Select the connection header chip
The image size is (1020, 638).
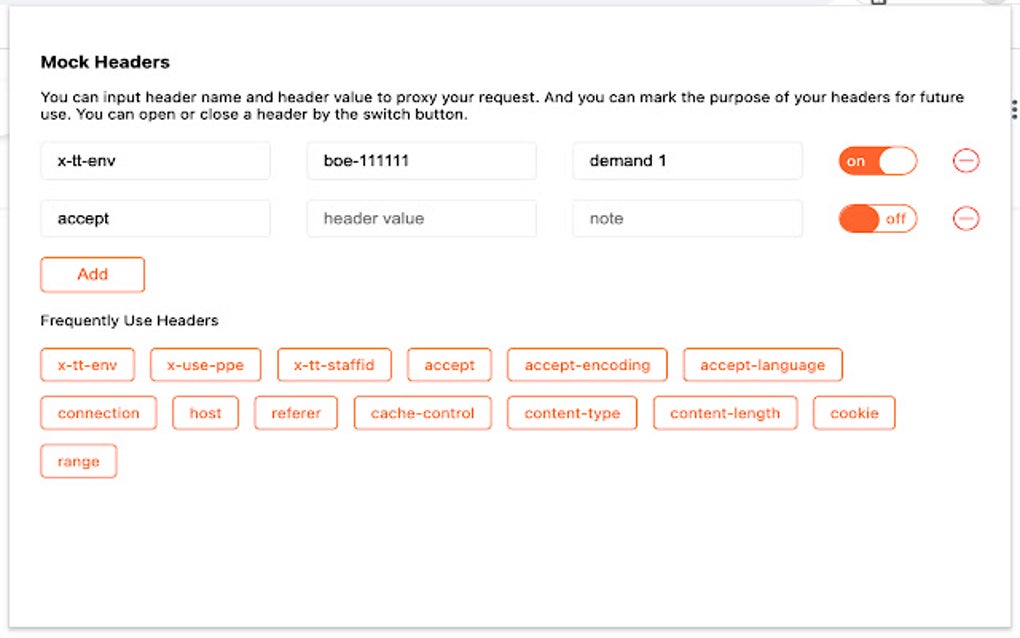point(97,412)
